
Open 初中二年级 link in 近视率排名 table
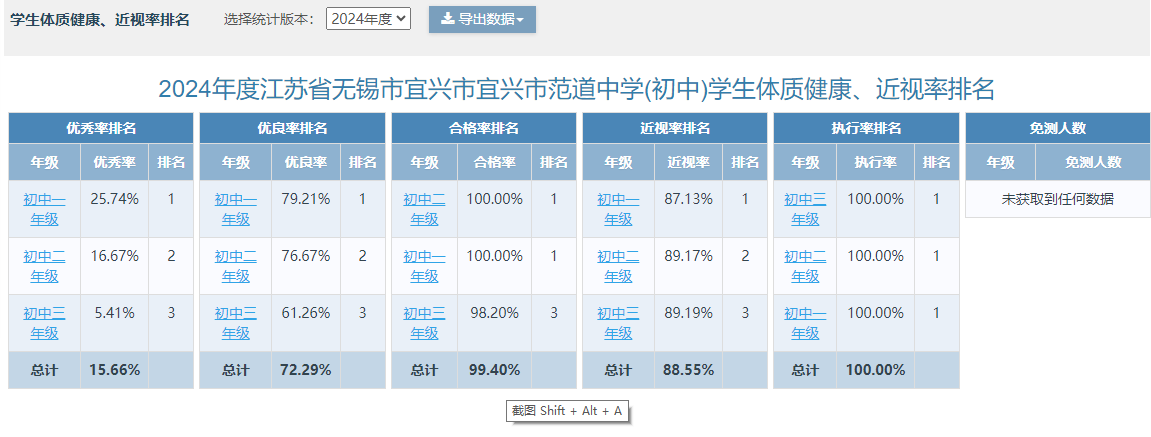point(618,266)
